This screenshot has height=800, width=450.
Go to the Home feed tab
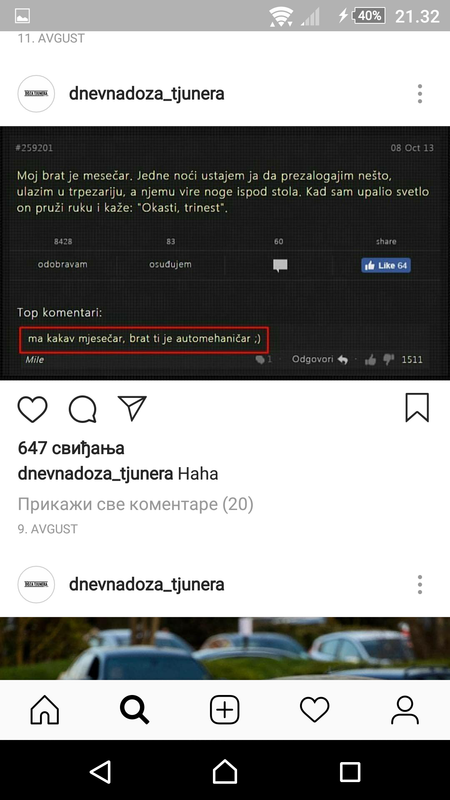45,710
